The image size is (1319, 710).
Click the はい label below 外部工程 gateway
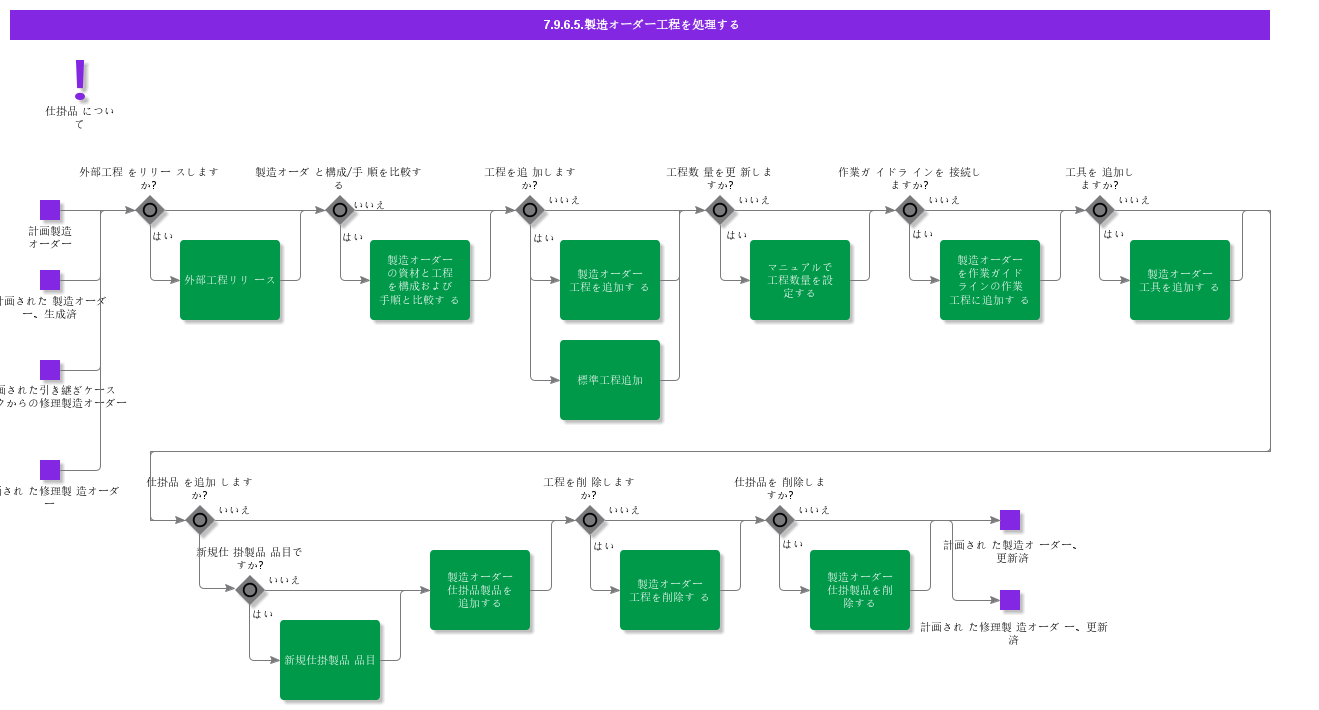click(x=163, y=236)
